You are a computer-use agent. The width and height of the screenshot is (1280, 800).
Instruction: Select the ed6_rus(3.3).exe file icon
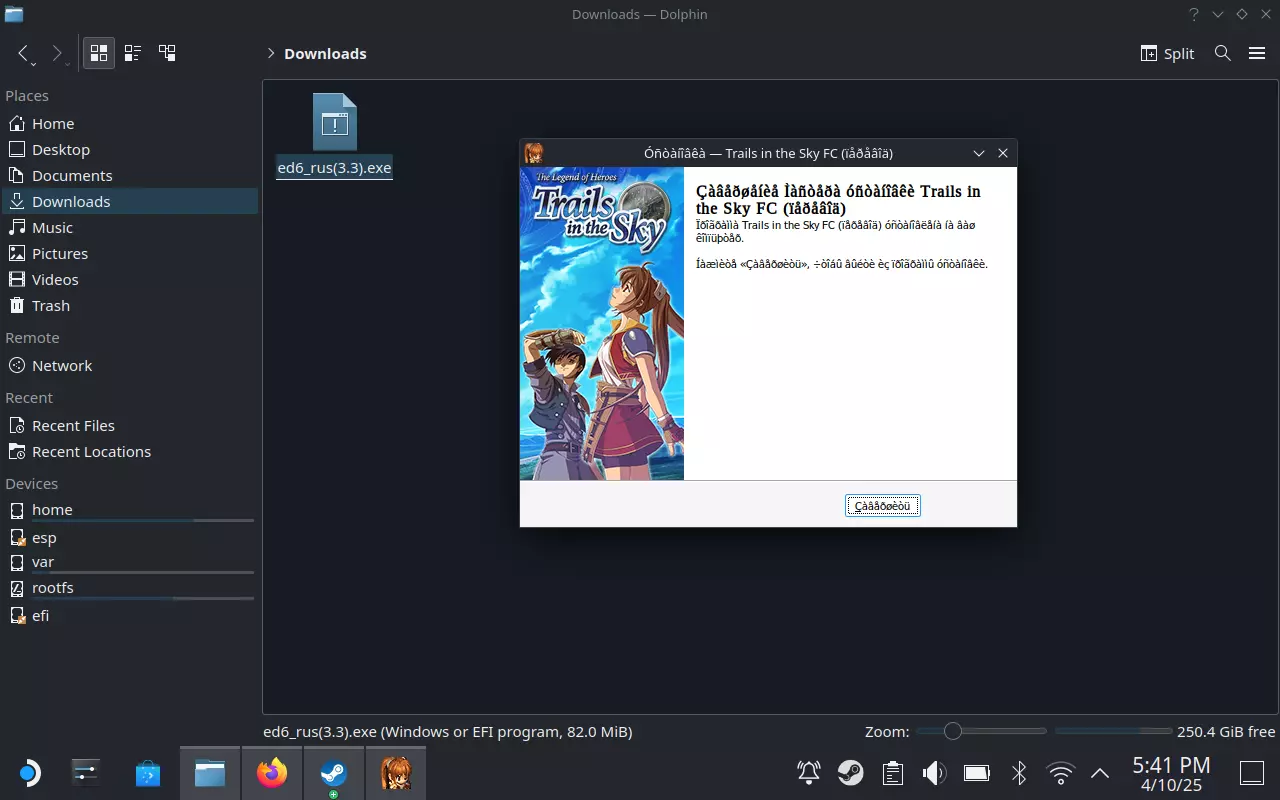335,123
